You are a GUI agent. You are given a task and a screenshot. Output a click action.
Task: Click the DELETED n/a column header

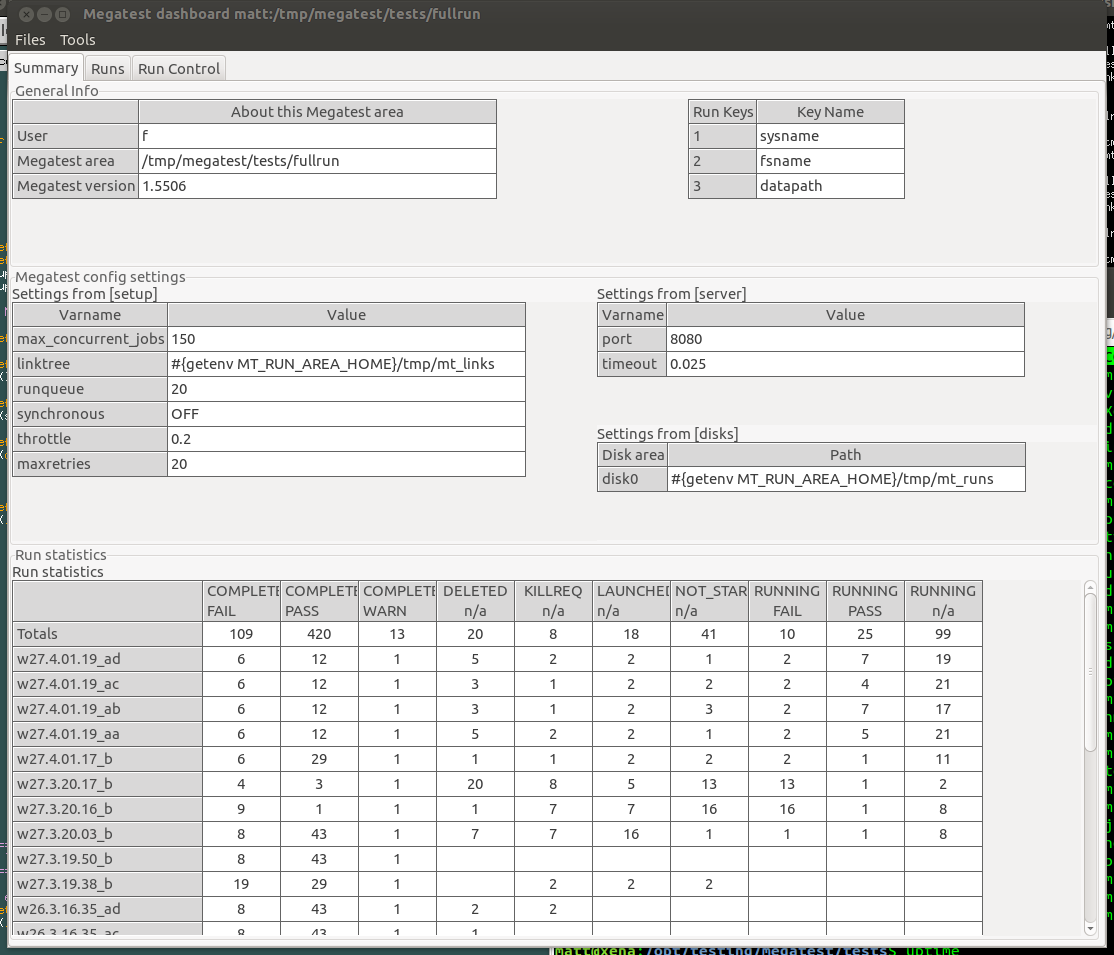coord(475,601)
